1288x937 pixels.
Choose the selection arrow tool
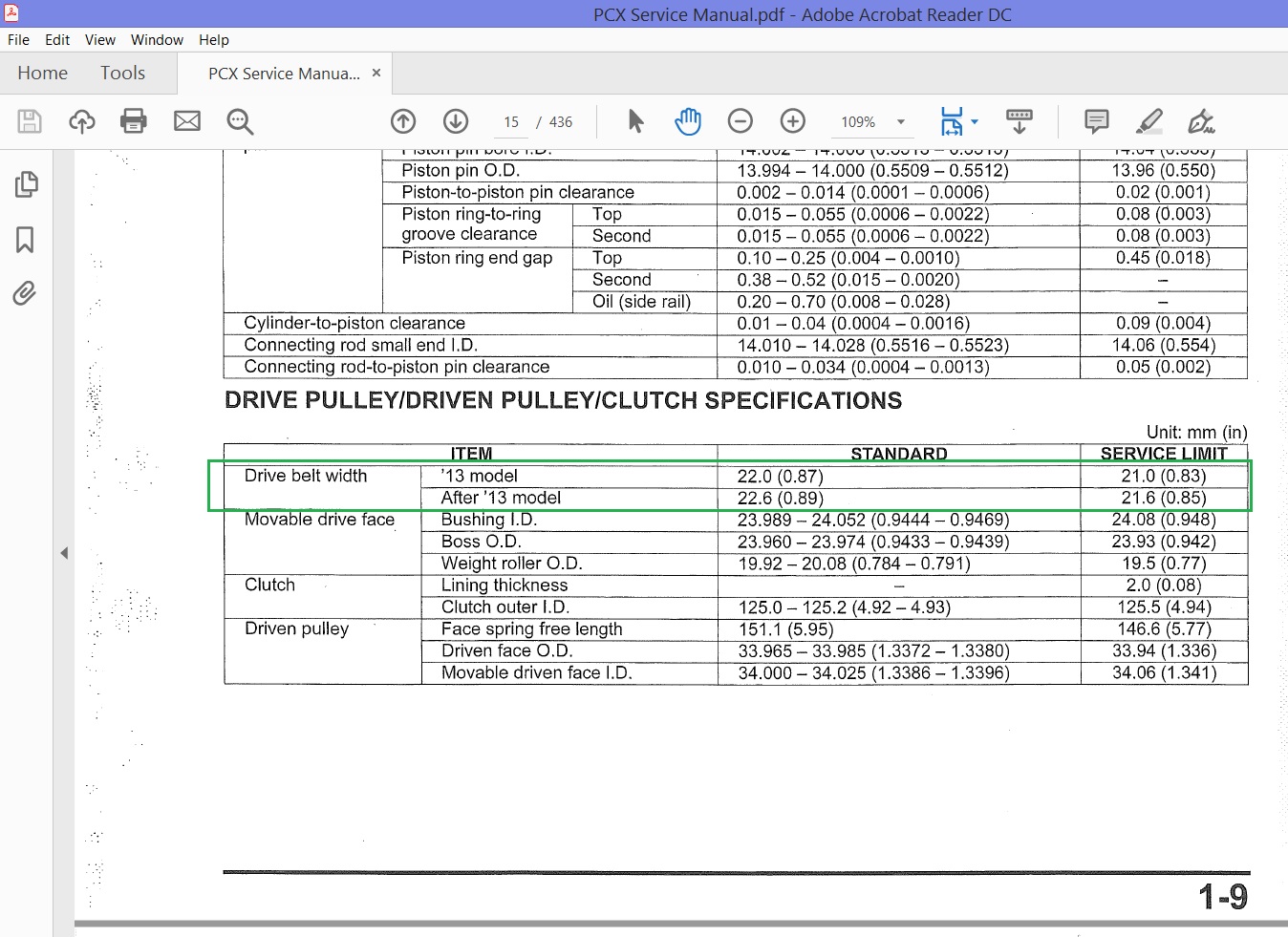[635, 121]
